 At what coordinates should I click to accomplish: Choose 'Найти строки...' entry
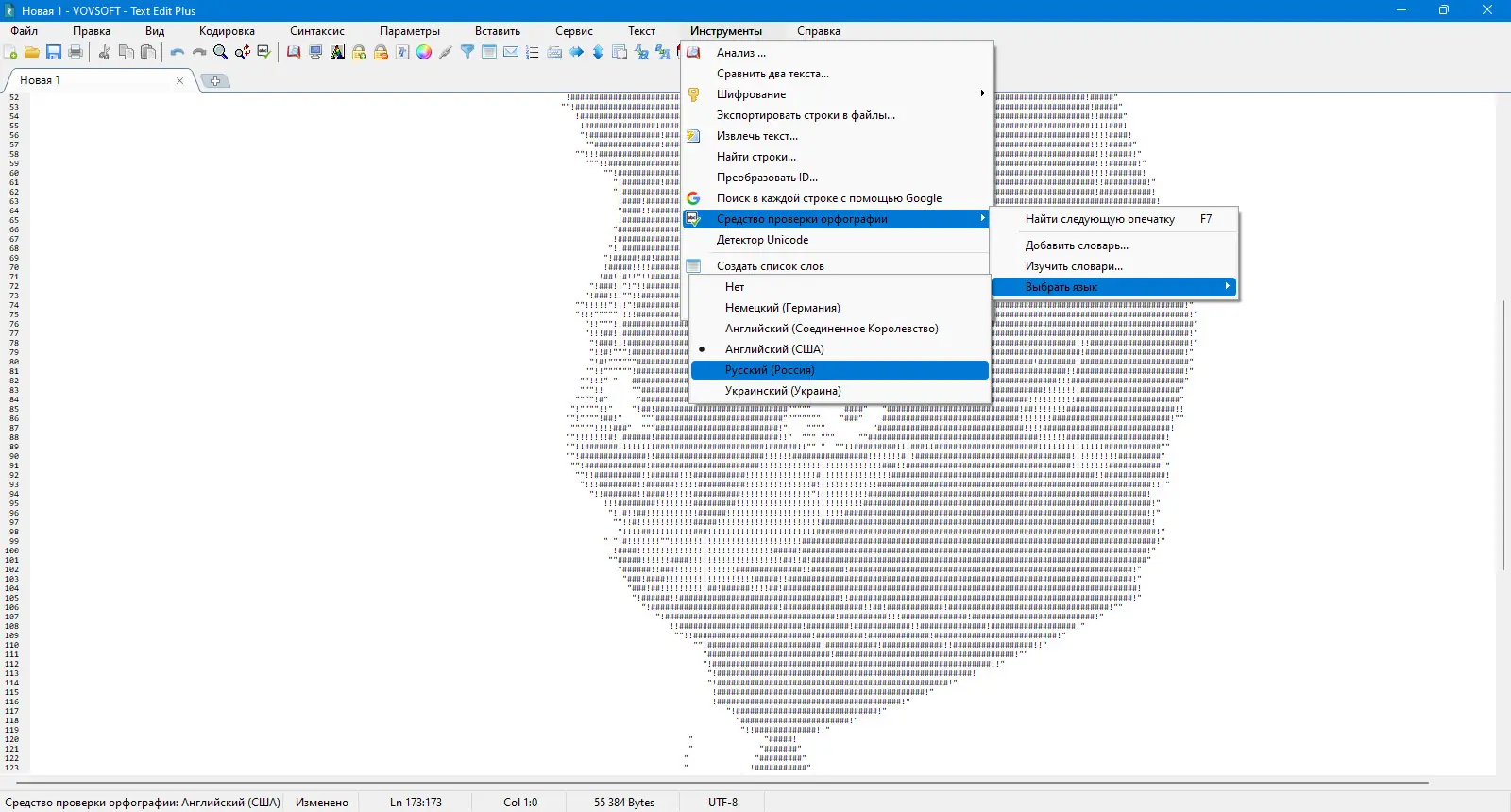[836, 157]
